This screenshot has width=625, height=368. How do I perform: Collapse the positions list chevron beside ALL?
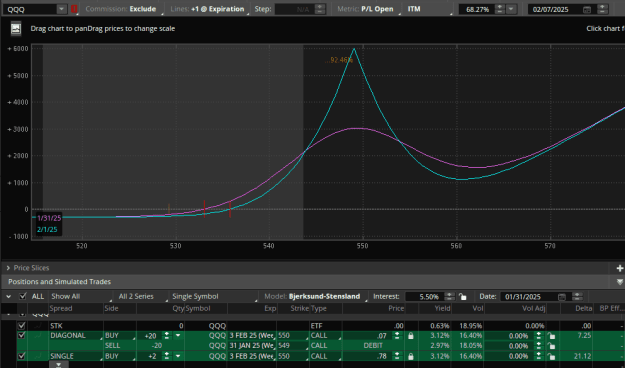pos(8,296)
